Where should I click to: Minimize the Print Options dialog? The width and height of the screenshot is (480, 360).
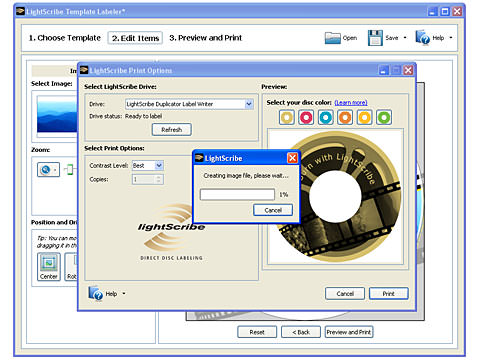[384, 70]
